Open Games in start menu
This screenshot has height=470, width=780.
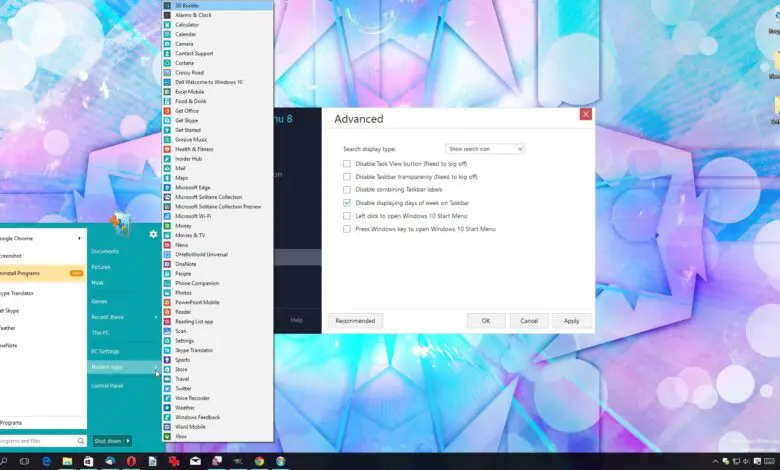(99, 301)
